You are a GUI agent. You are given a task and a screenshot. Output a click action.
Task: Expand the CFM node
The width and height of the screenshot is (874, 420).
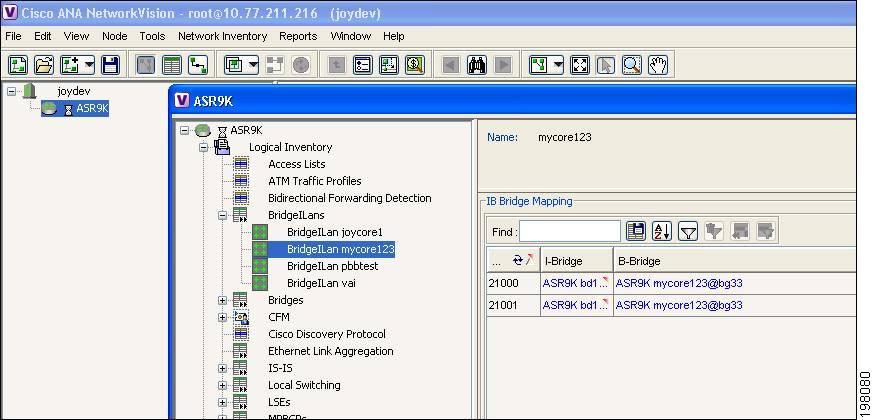pos(222,318)
